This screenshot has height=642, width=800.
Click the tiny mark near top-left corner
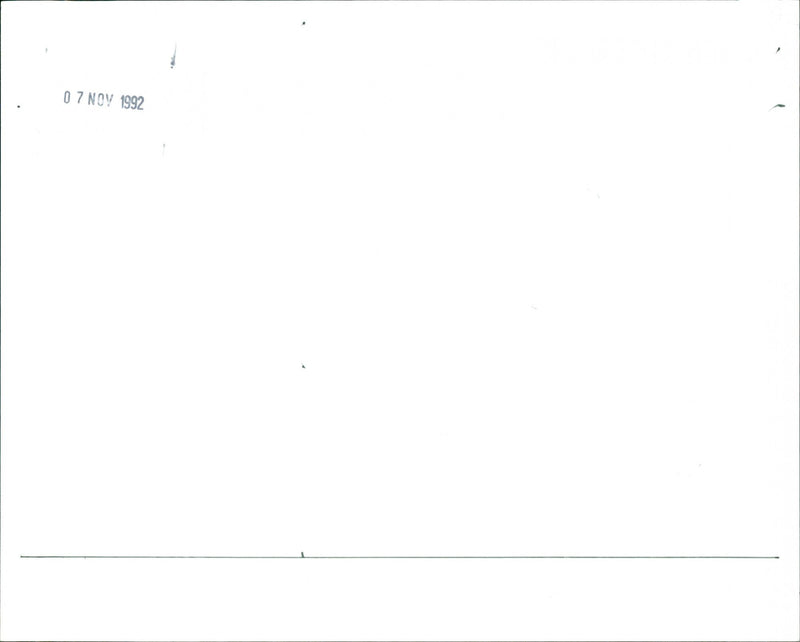pos(46,50)
